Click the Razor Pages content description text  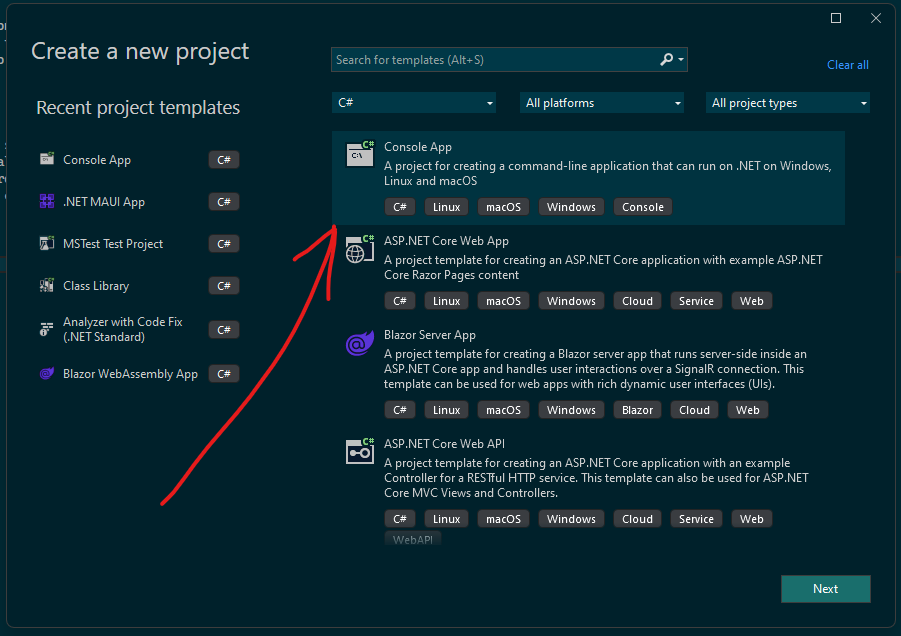click(603, 268)
